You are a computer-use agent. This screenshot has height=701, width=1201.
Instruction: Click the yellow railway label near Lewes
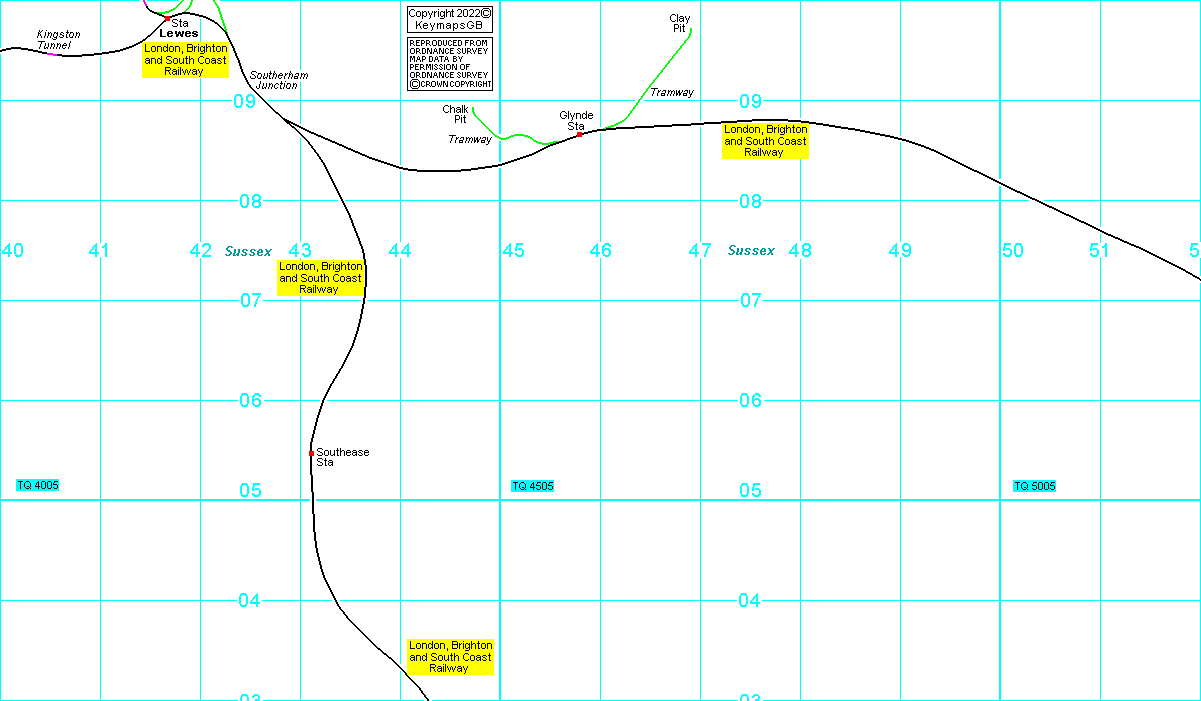point(185,60)
